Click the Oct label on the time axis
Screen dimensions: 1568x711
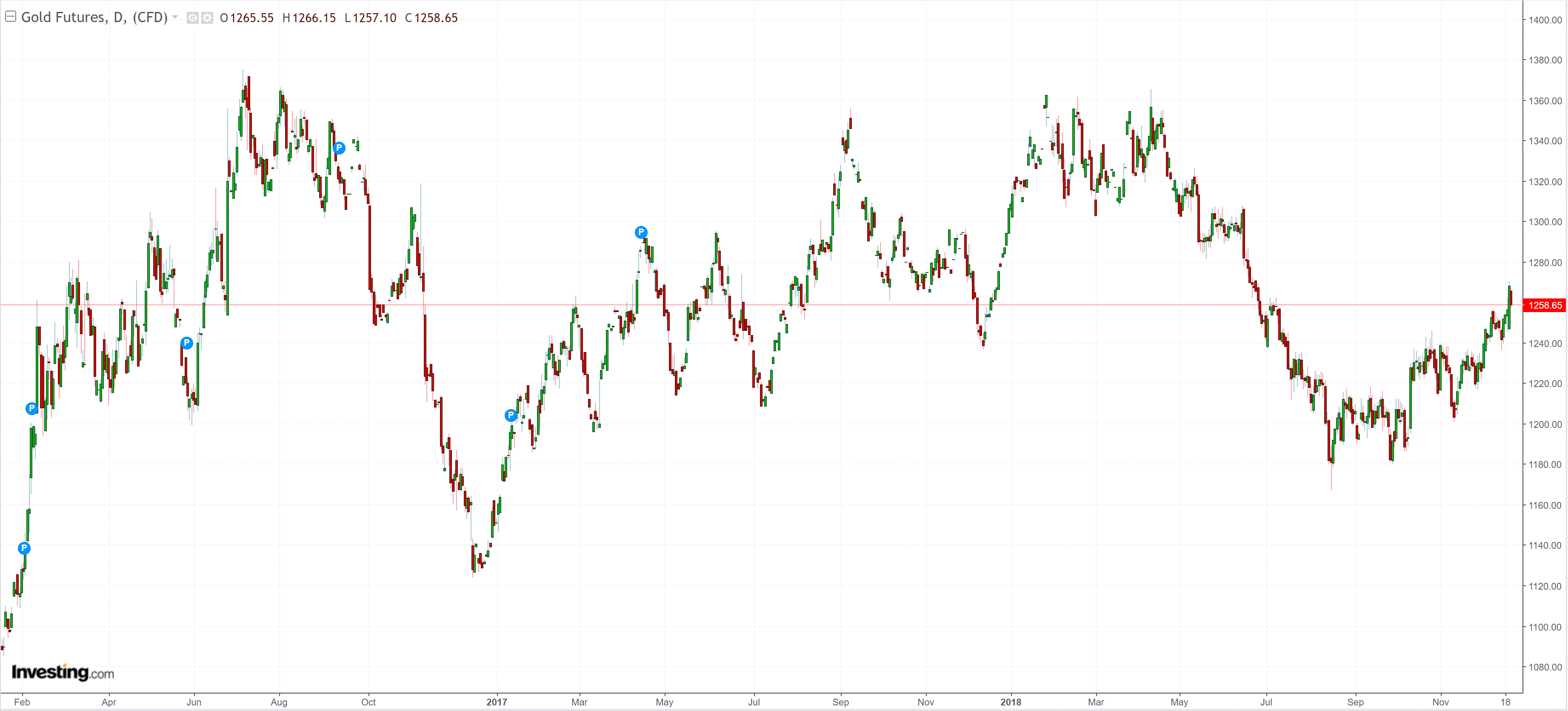tap(368, 702)
